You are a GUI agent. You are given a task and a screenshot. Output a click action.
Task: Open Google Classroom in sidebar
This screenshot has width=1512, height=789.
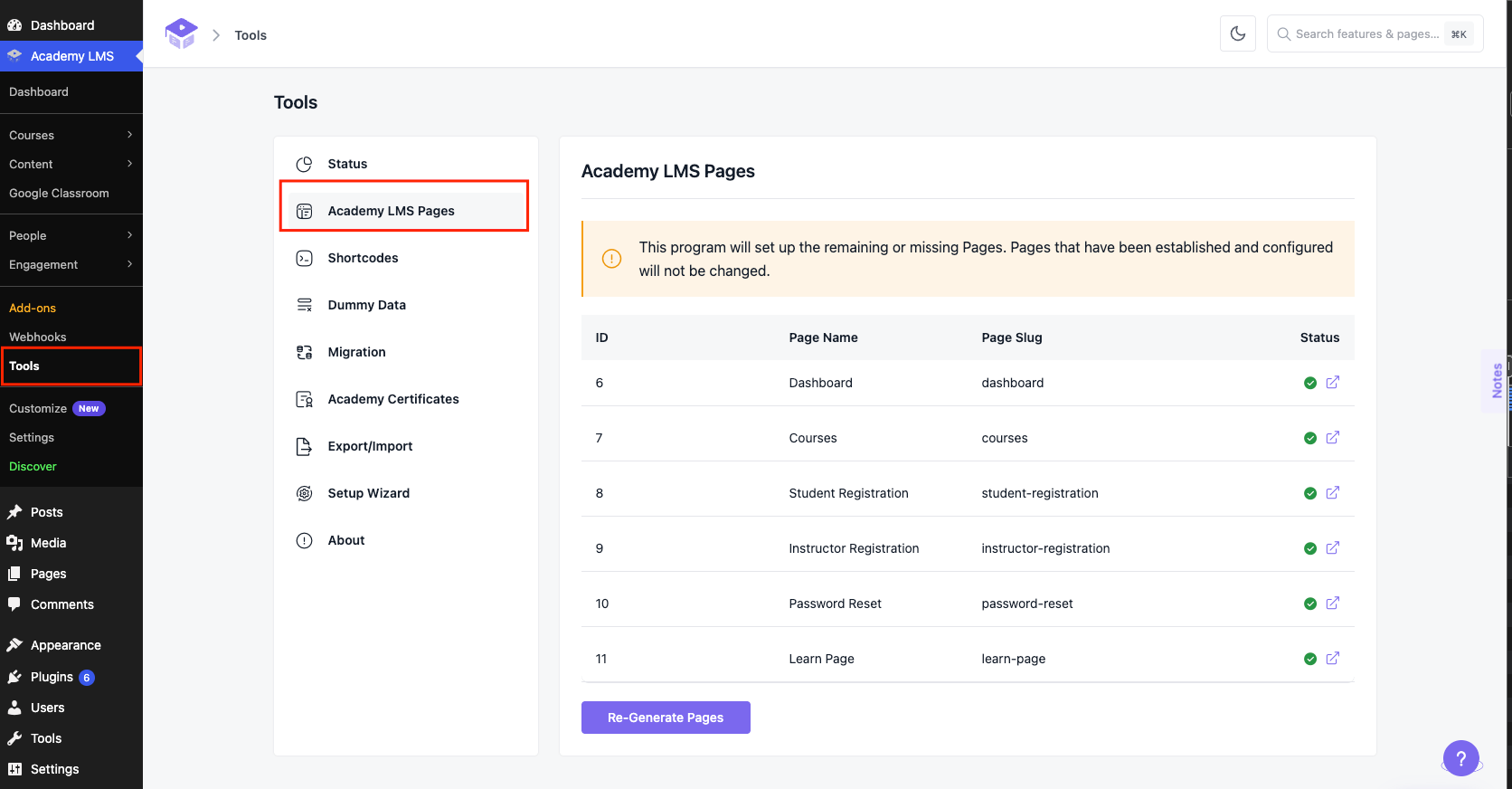71,193
